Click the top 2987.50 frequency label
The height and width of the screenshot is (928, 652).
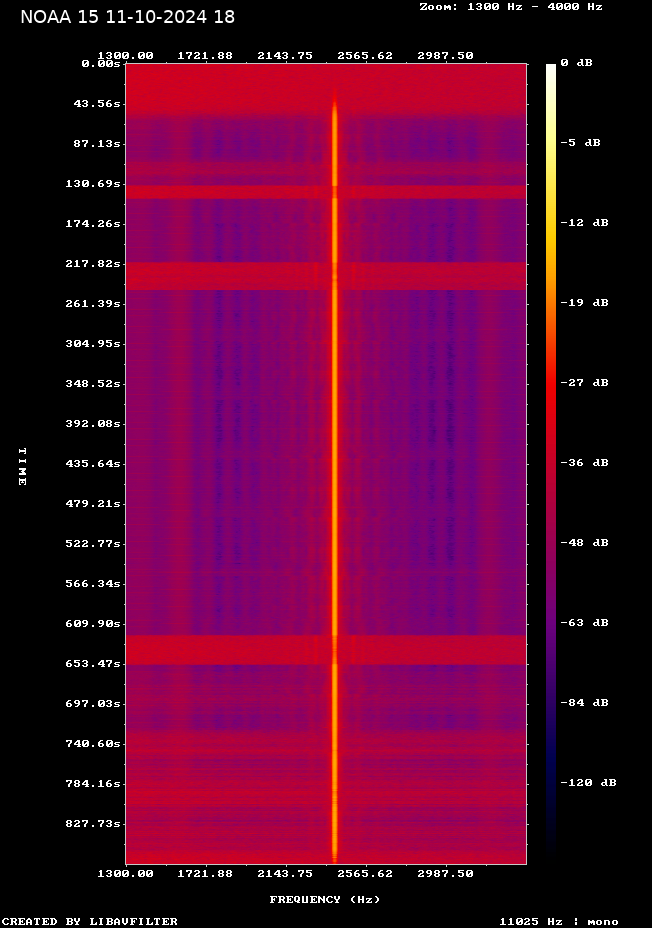(x=445, y=56)
